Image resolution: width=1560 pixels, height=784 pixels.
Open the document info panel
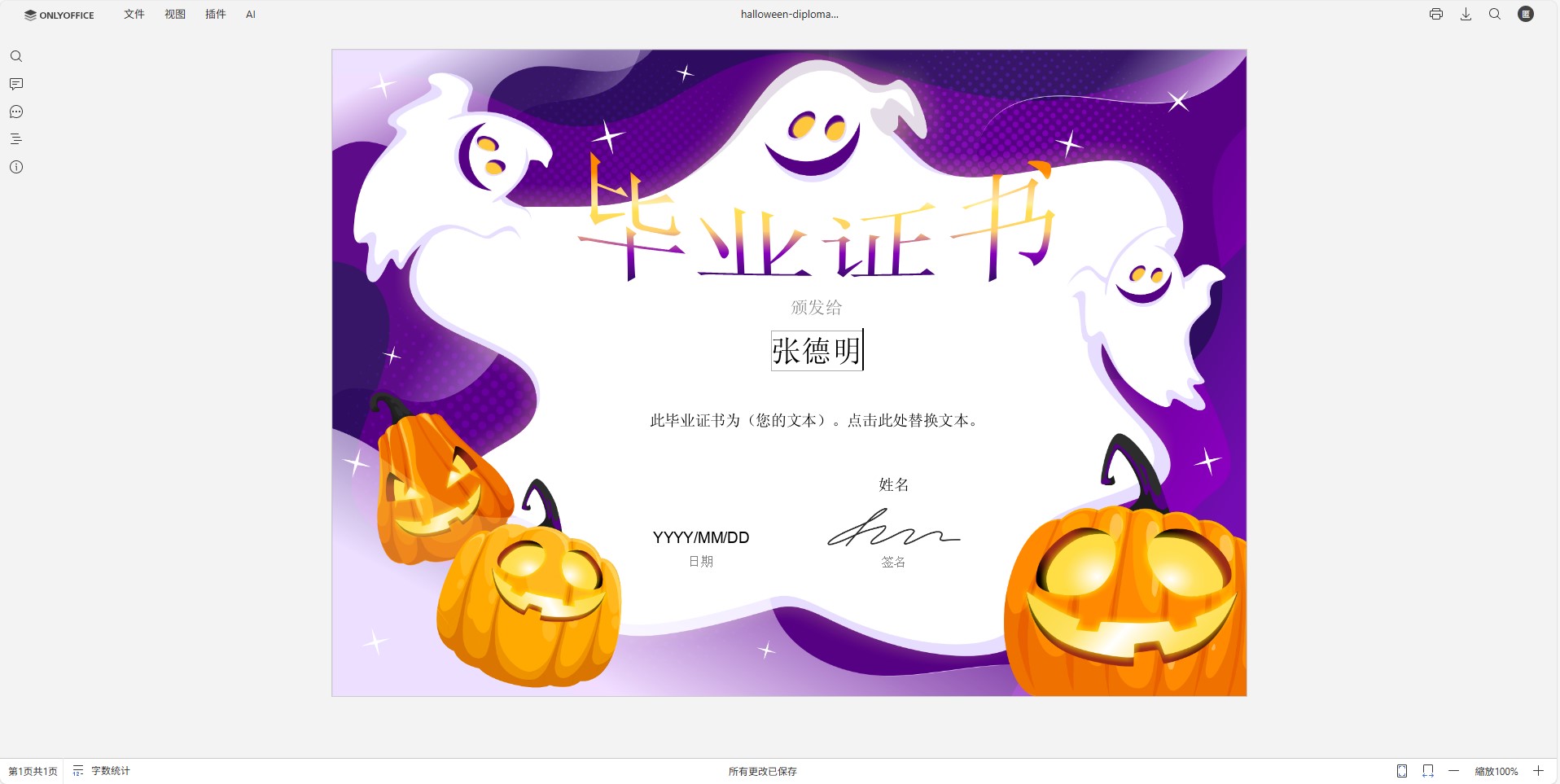[16, 167]
